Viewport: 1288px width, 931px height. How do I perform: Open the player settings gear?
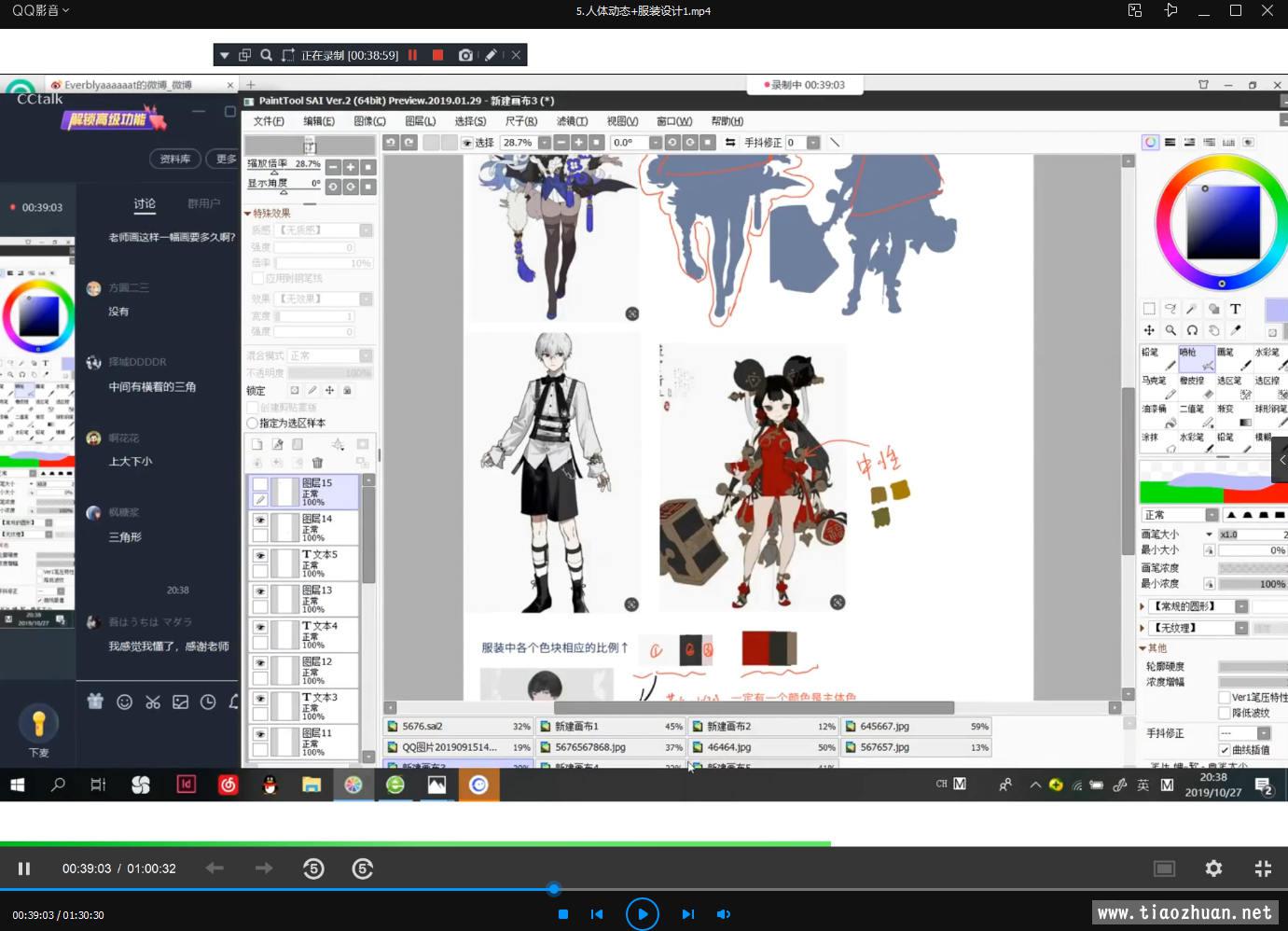[1213, 868]
